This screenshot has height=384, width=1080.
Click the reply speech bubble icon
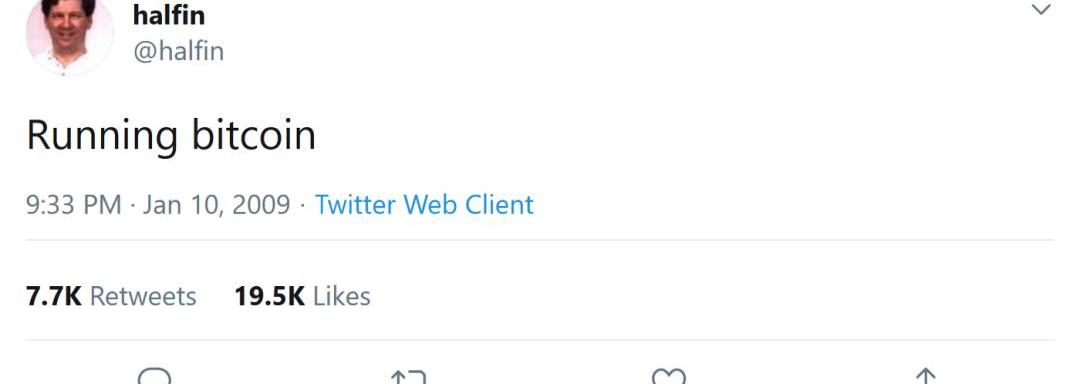[x=154, y=376]
